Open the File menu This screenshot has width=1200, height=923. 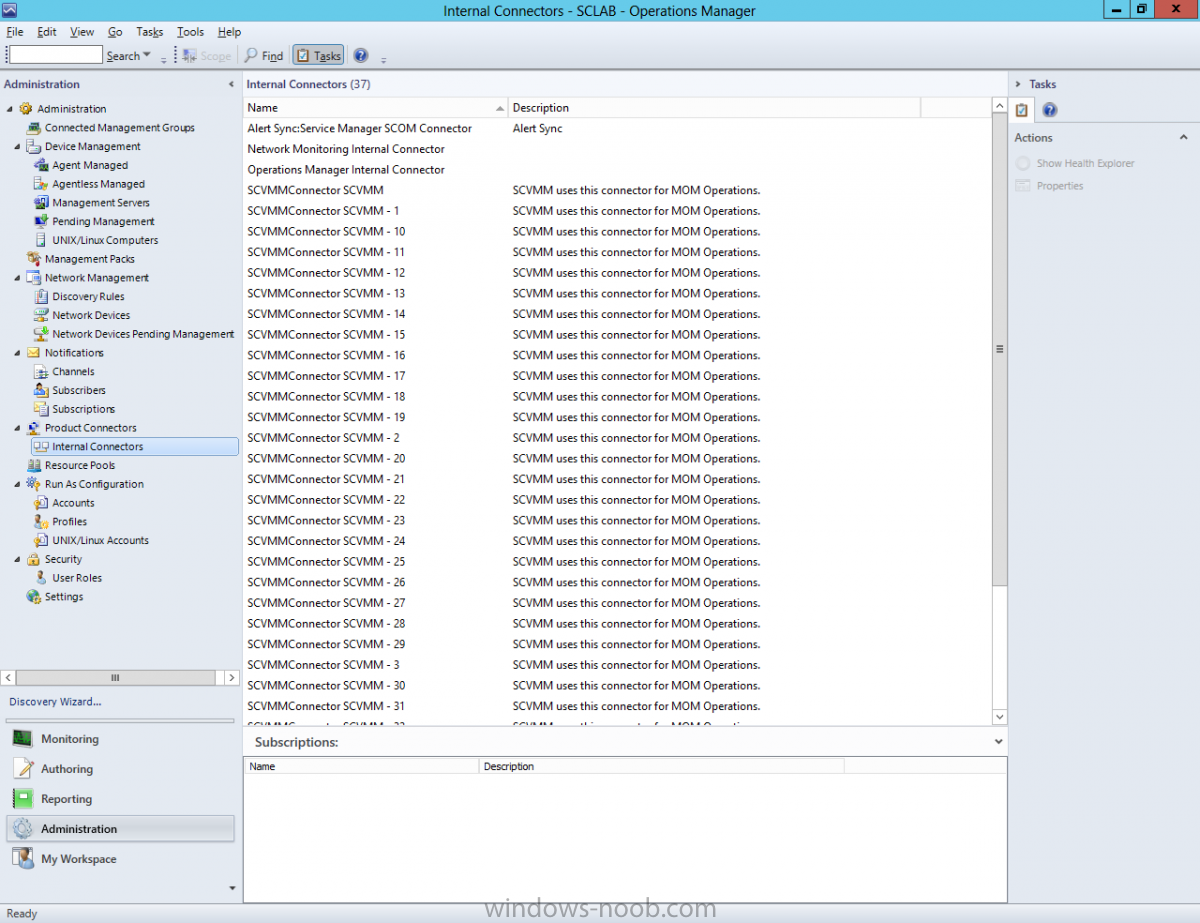click(15, 32)
